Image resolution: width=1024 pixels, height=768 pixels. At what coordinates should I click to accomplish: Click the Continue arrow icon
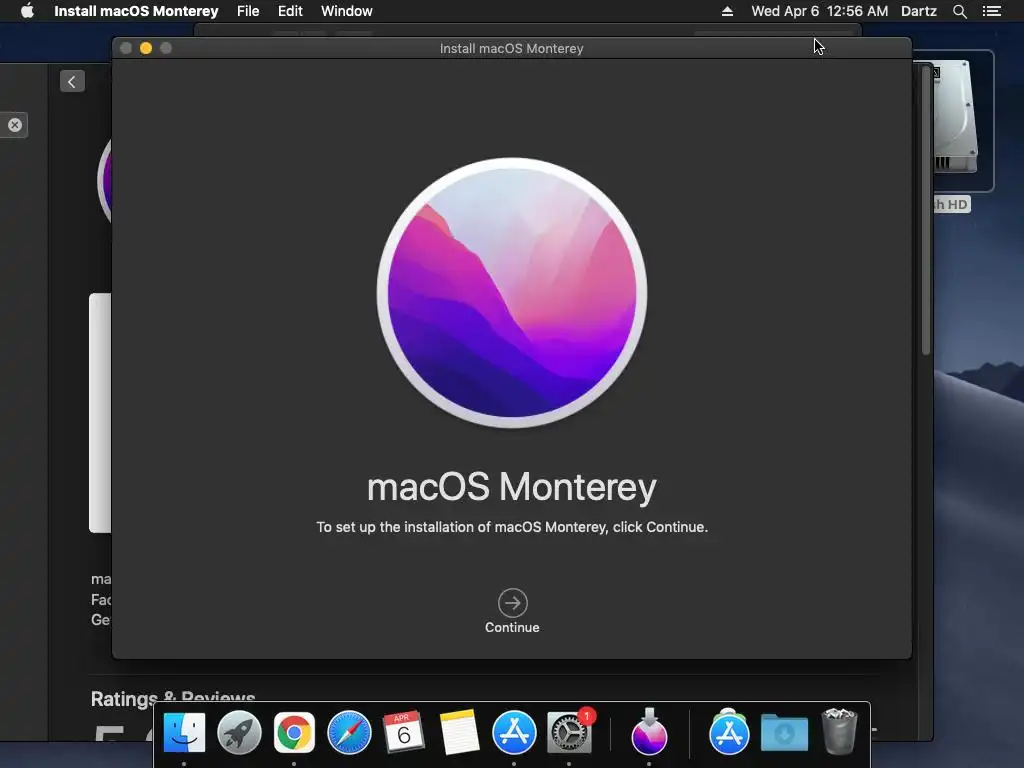click(513, 603)
